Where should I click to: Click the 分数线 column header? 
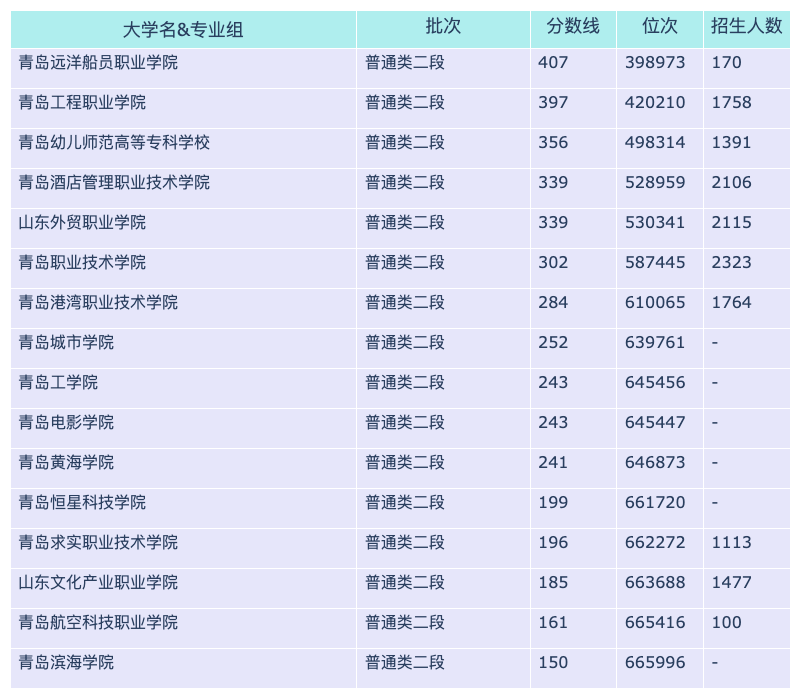point(573,30)
